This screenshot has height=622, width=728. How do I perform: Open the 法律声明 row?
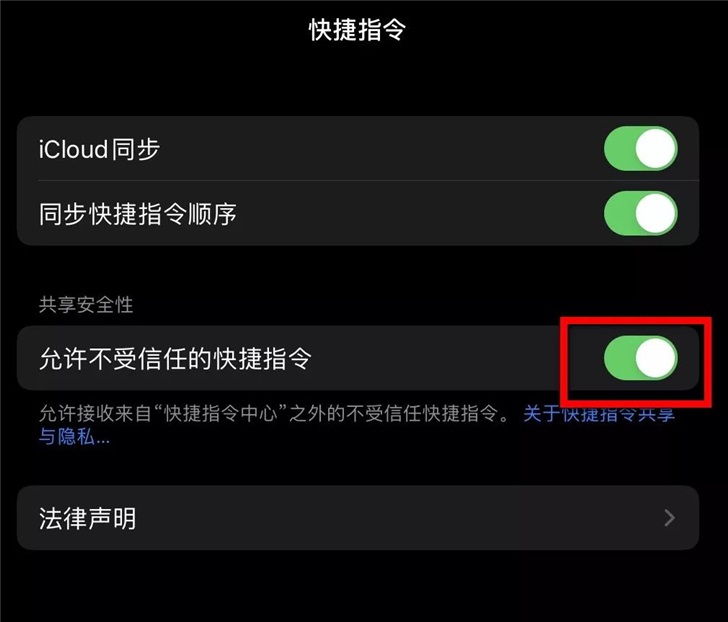click(358, 518)
